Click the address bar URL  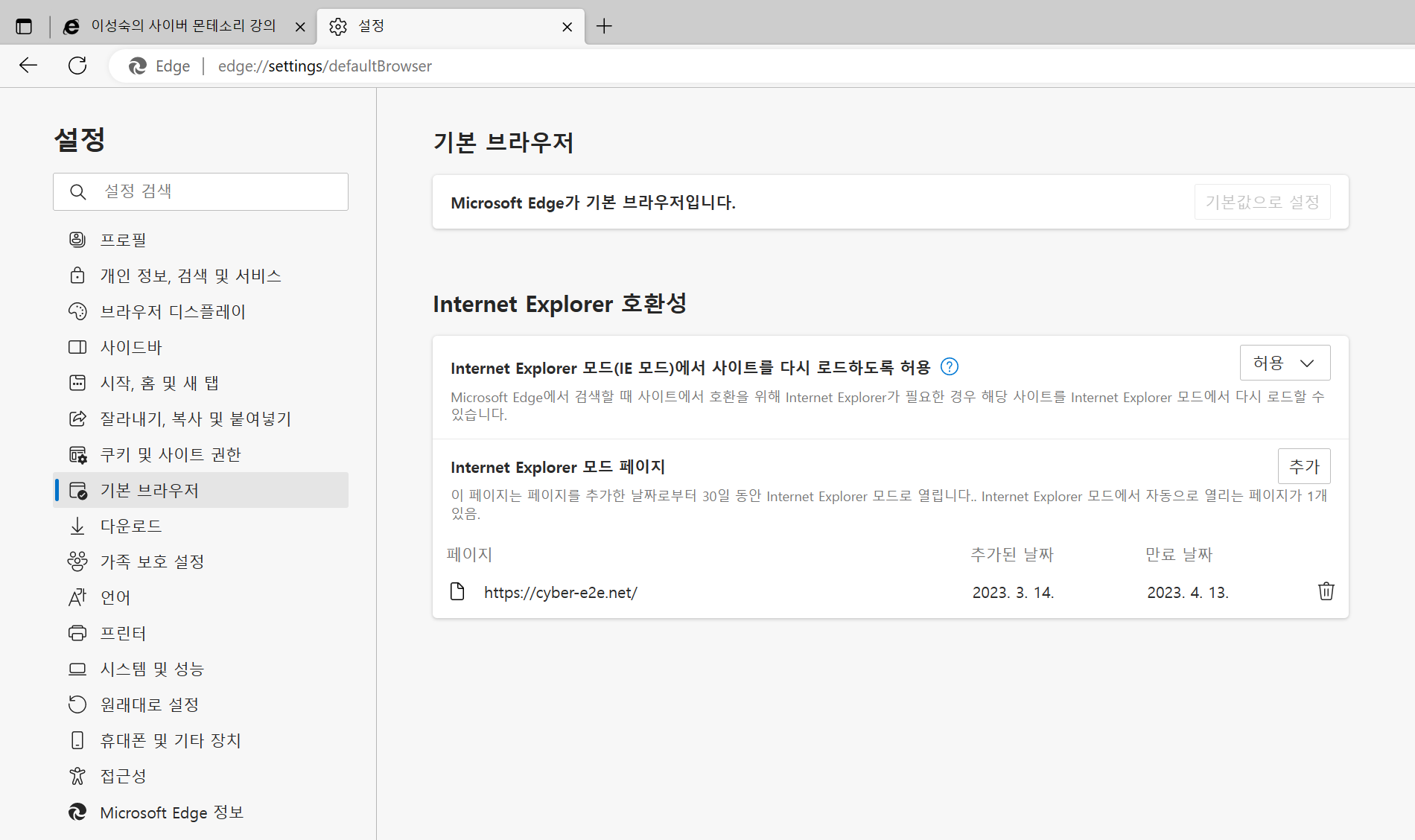click(325, 66)
